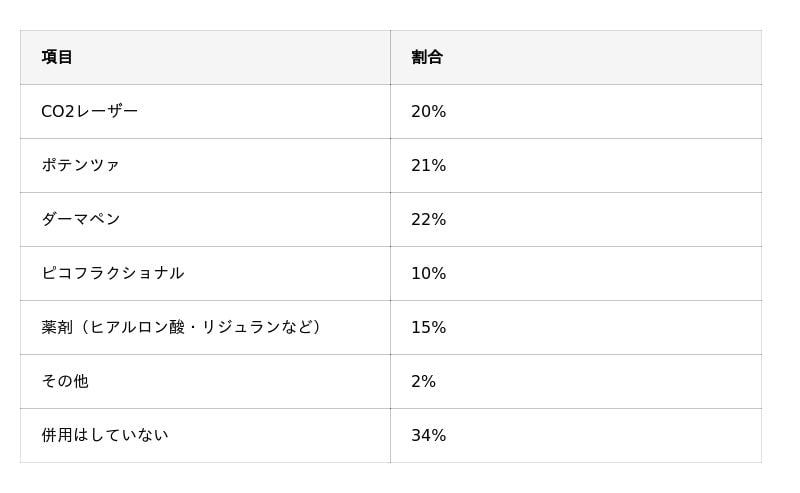The image size is (800, 493).
Task: Click the 20% value cell
Action: (428, 111)
